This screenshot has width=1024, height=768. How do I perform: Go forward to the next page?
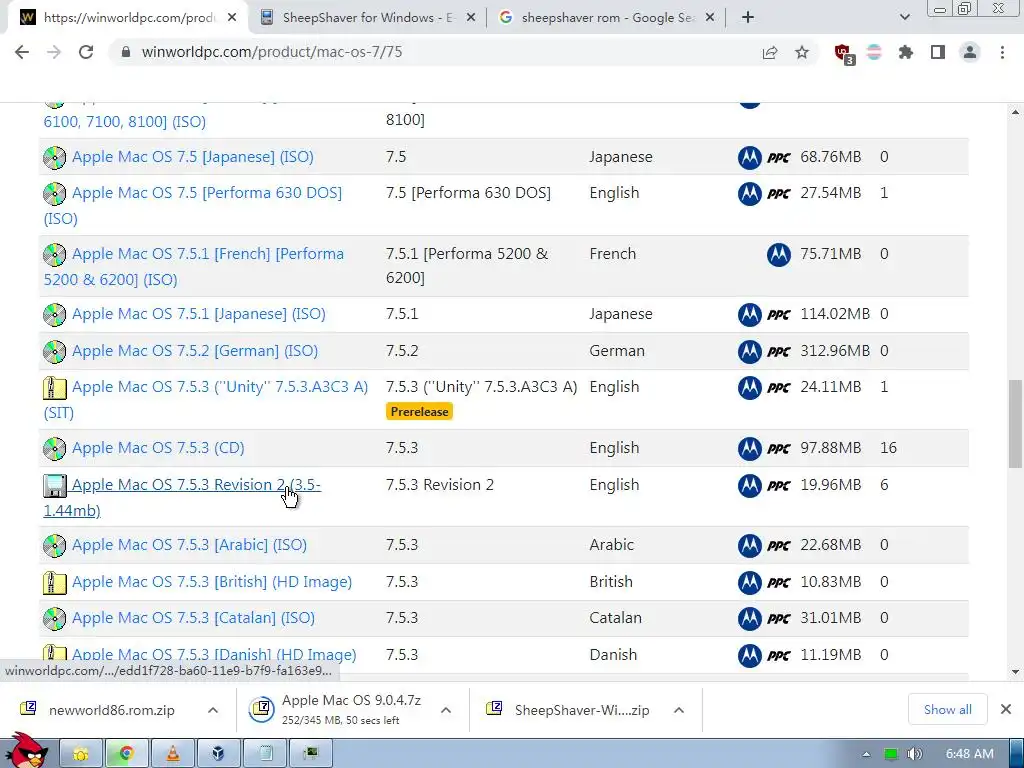click(54, 52)
